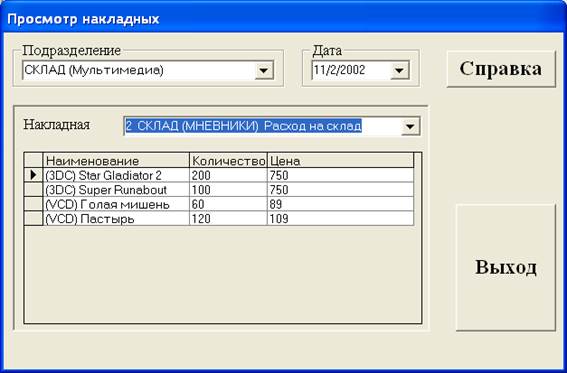
Task: Click the Выход button
Action: pos(506,267)
